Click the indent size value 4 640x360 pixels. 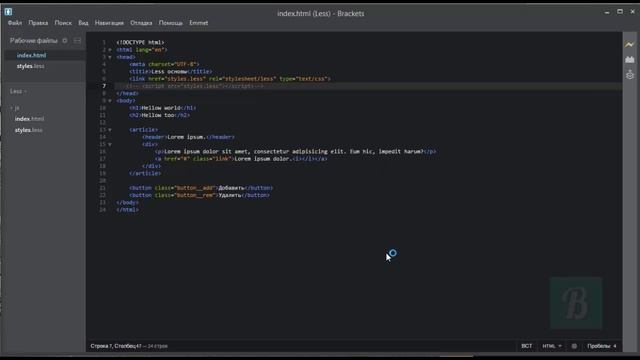[x=615, y=346]
